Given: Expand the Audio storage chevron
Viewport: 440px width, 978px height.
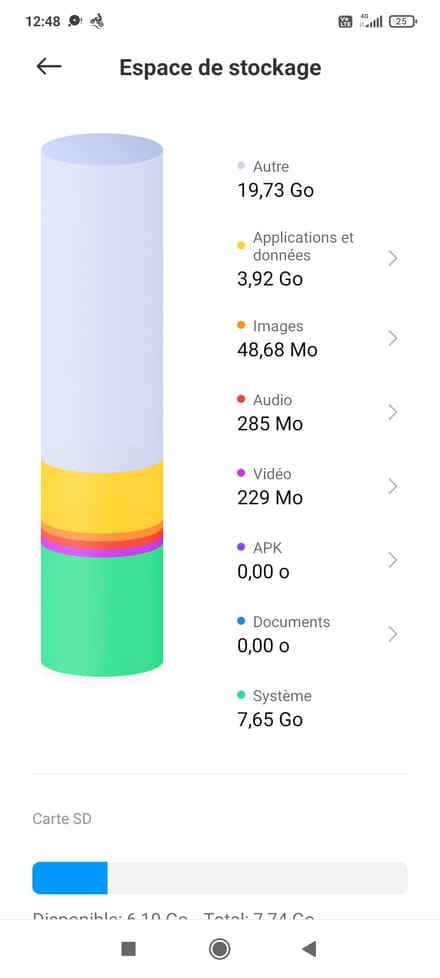Looking at the screenshot, I should (393, 412).
